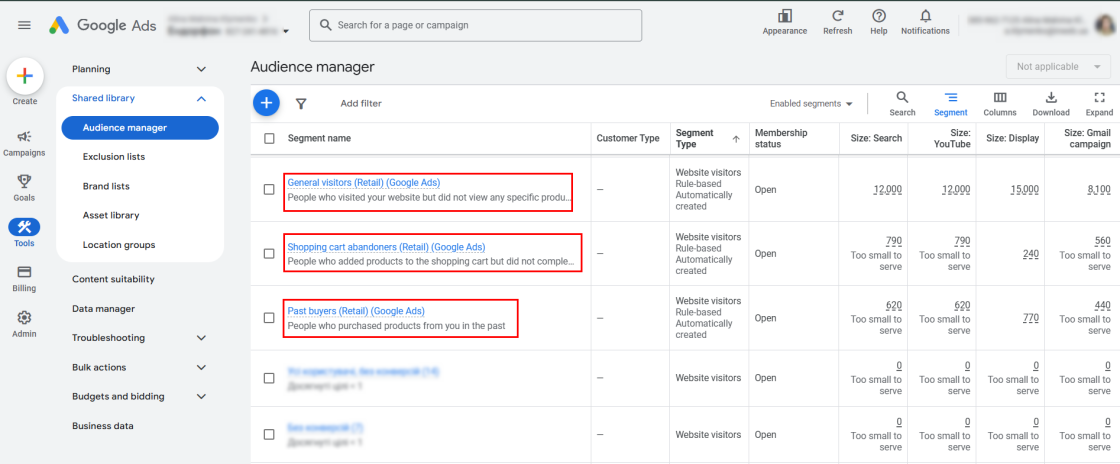Screen dimensions: 1120x464
Task: Expand the Planning section
Action: point(201,69)
